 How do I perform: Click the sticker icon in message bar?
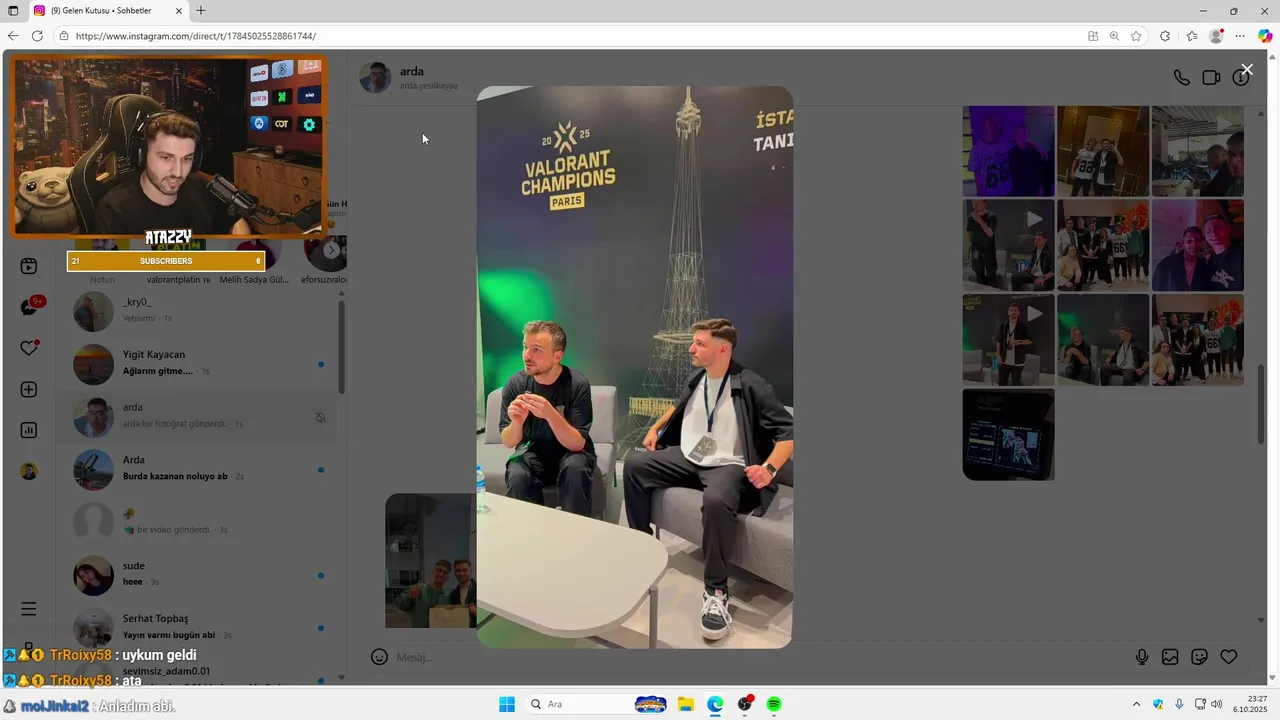[1199, 657]
